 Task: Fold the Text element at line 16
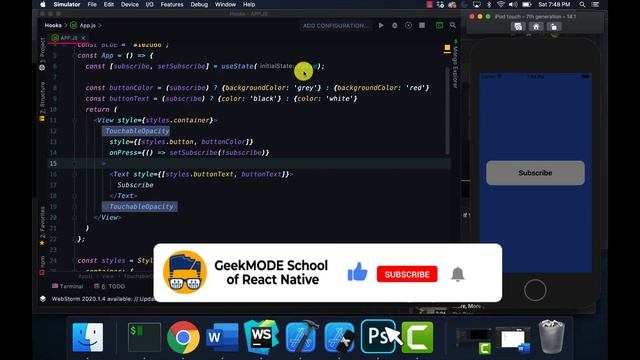click(x=74, y=174)
